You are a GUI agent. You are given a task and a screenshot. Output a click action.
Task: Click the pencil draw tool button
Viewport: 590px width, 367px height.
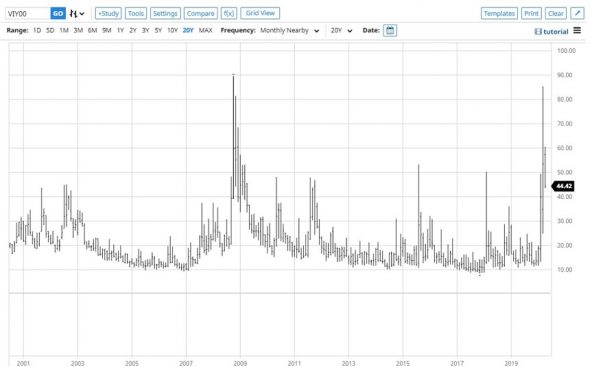(x=577, y=14)
